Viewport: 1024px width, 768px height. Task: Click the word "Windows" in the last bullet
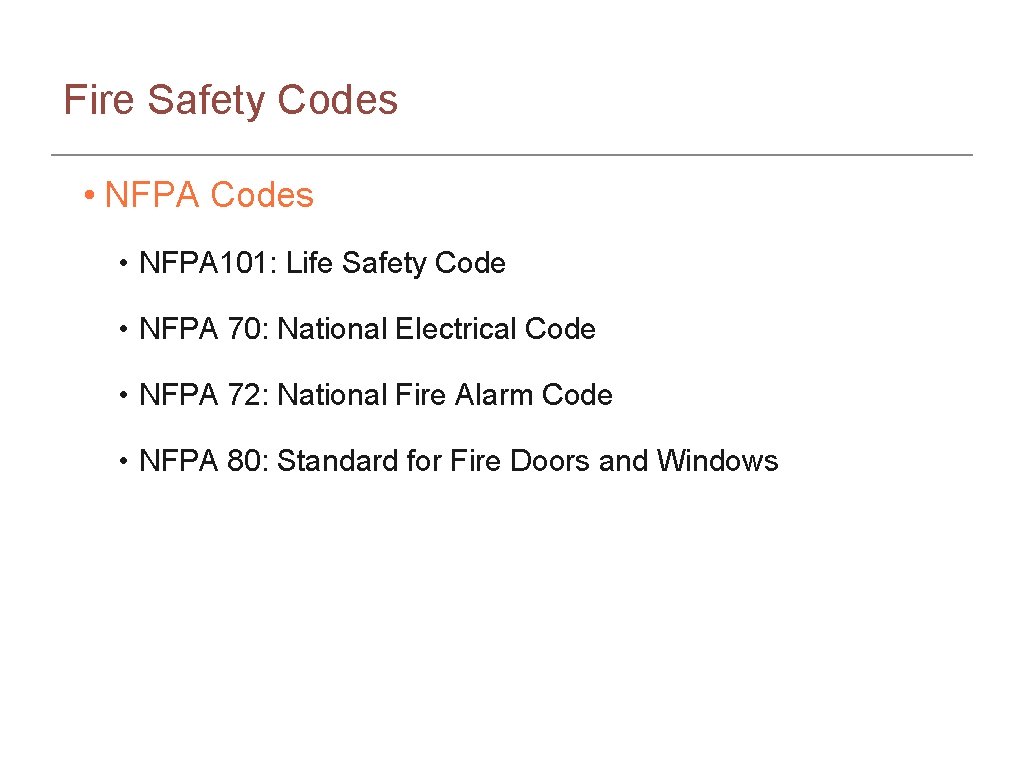718,460
